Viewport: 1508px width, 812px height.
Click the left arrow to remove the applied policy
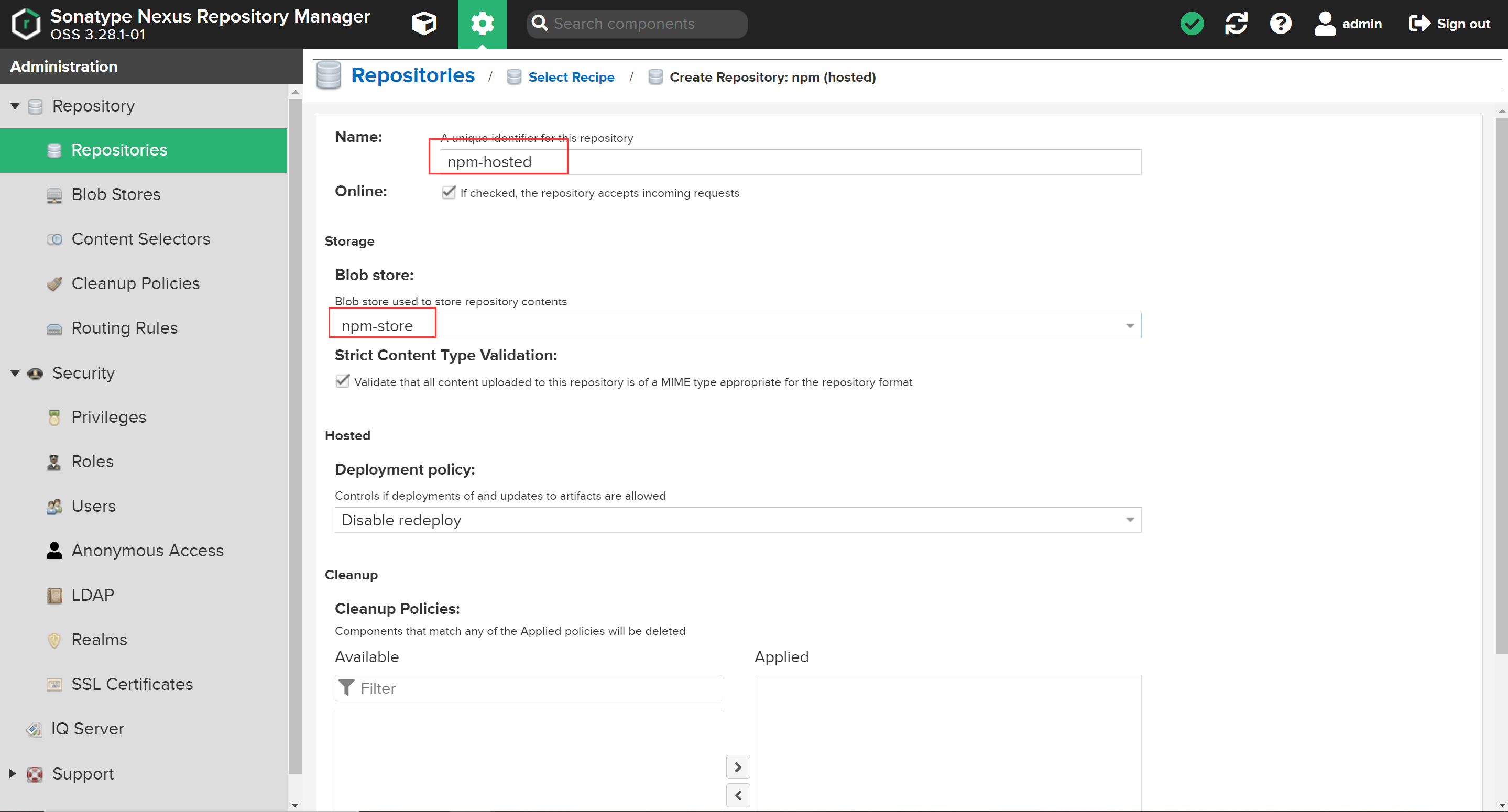pos(738,795)
